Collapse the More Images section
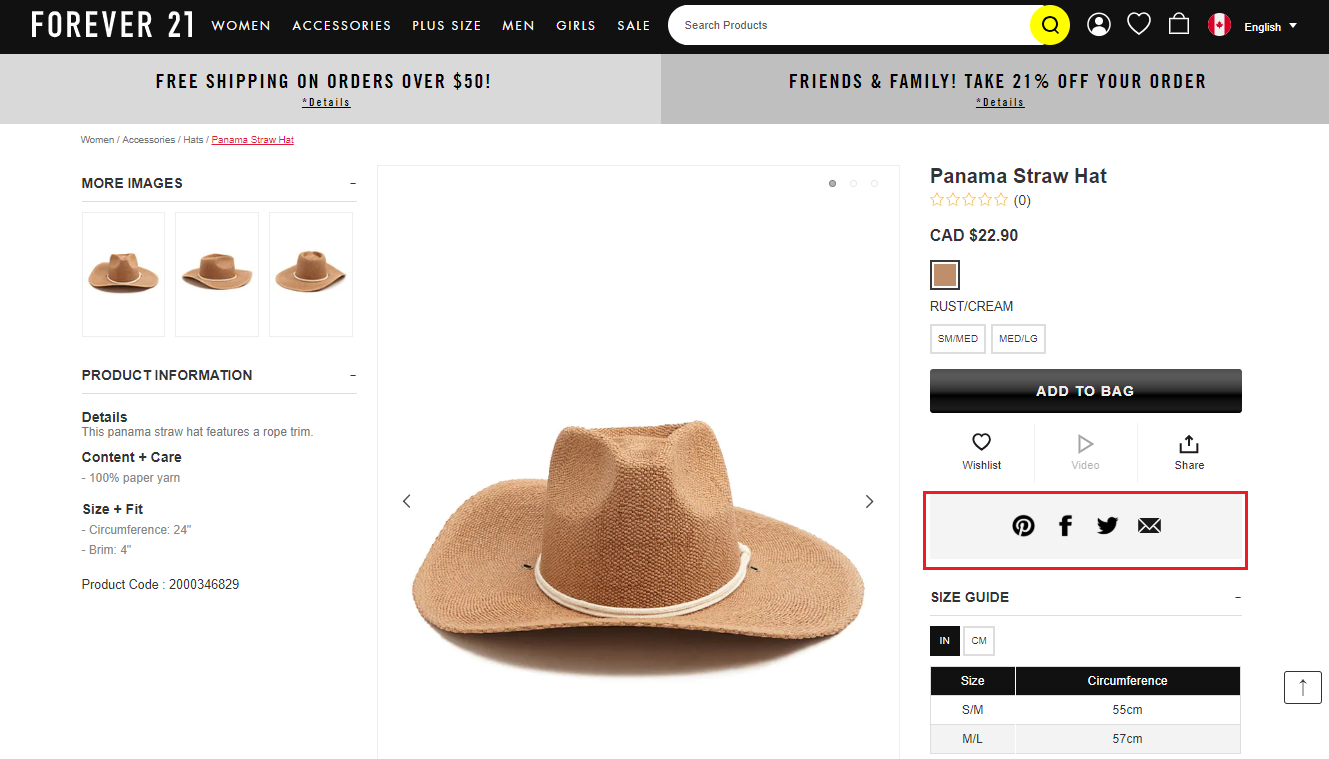The width and height of the screenshot is (1329, 759). (x=353, y=183)
